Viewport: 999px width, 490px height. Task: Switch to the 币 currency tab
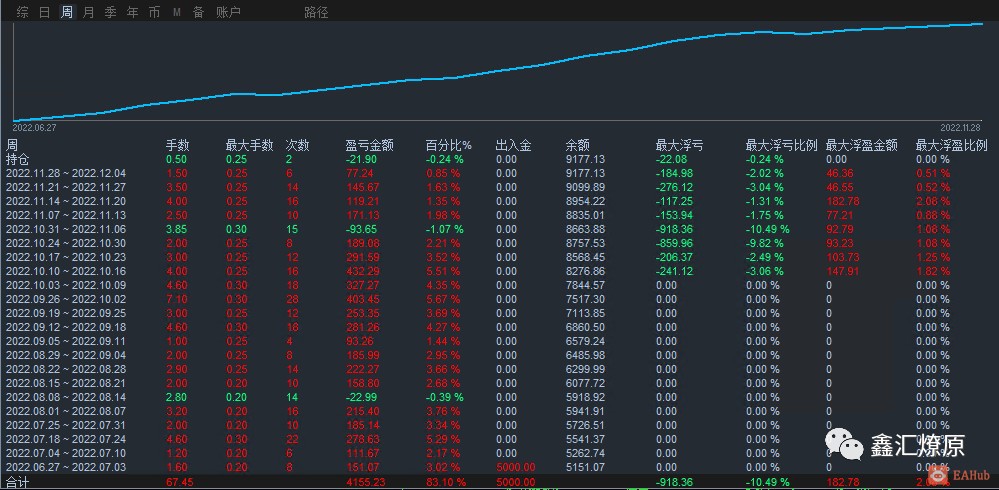point(154,12)
